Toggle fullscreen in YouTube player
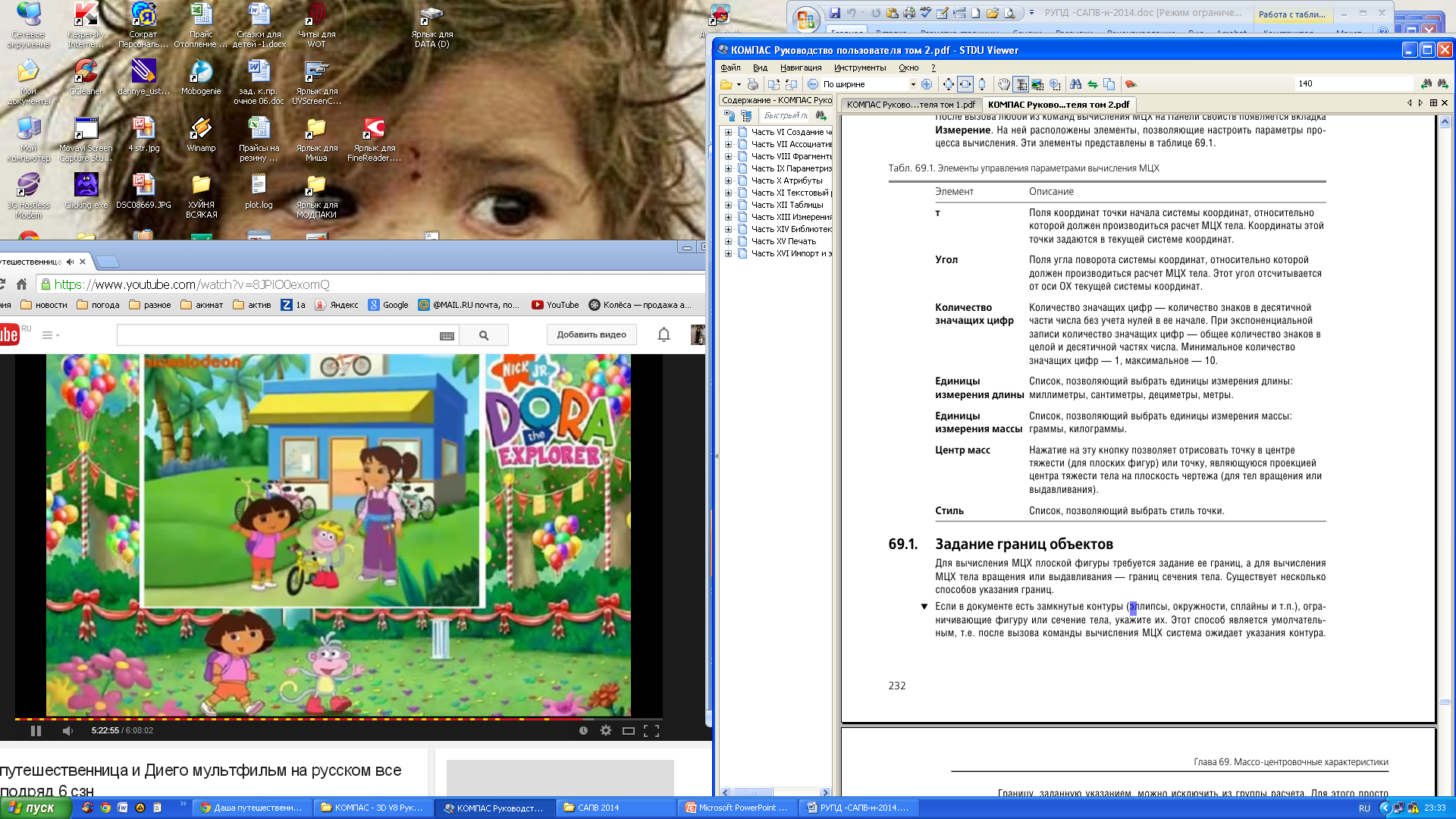This screenshot has width=1456, height=819. pyautogui.click(x=651, y=730)
